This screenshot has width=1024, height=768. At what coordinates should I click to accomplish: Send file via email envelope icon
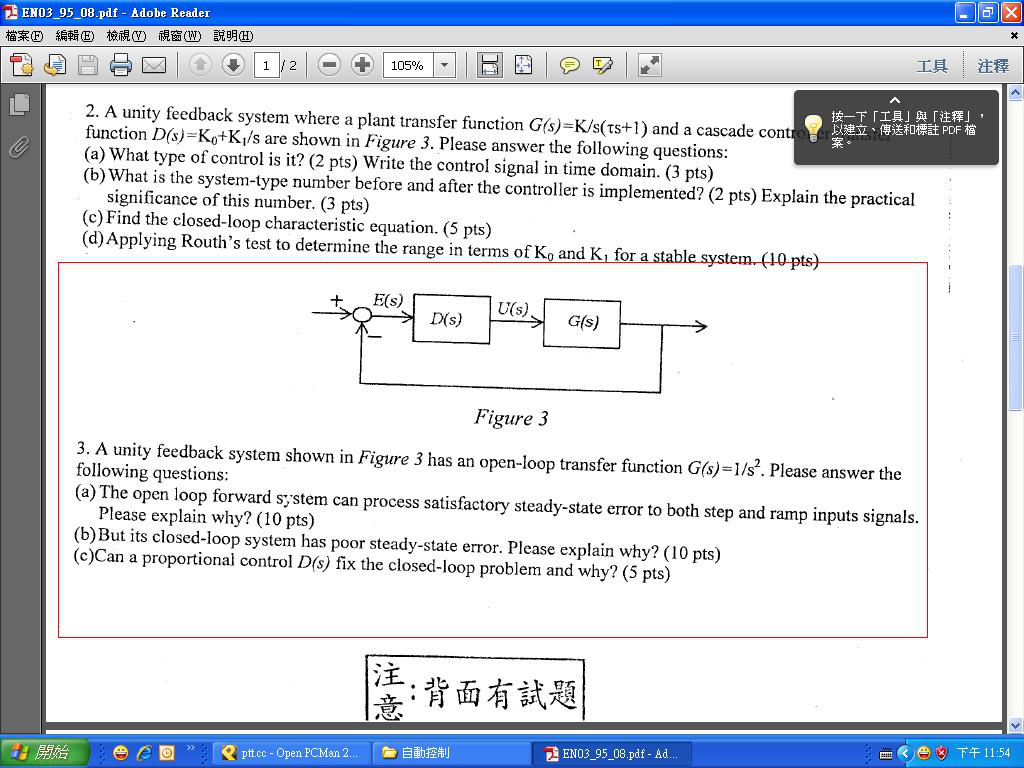(154, 65)
